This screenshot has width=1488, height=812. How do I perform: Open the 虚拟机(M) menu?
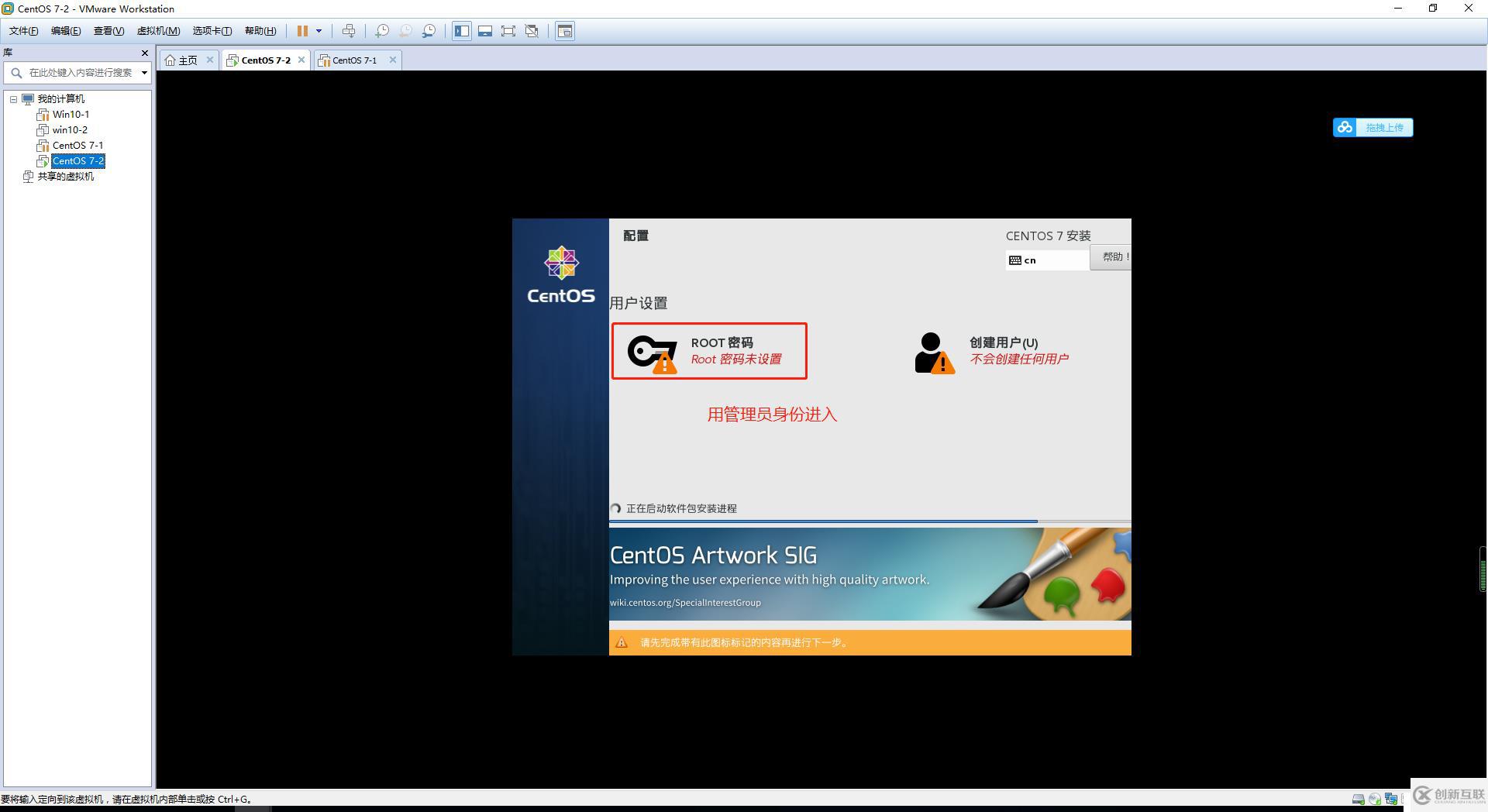click(x=158, y=31)
